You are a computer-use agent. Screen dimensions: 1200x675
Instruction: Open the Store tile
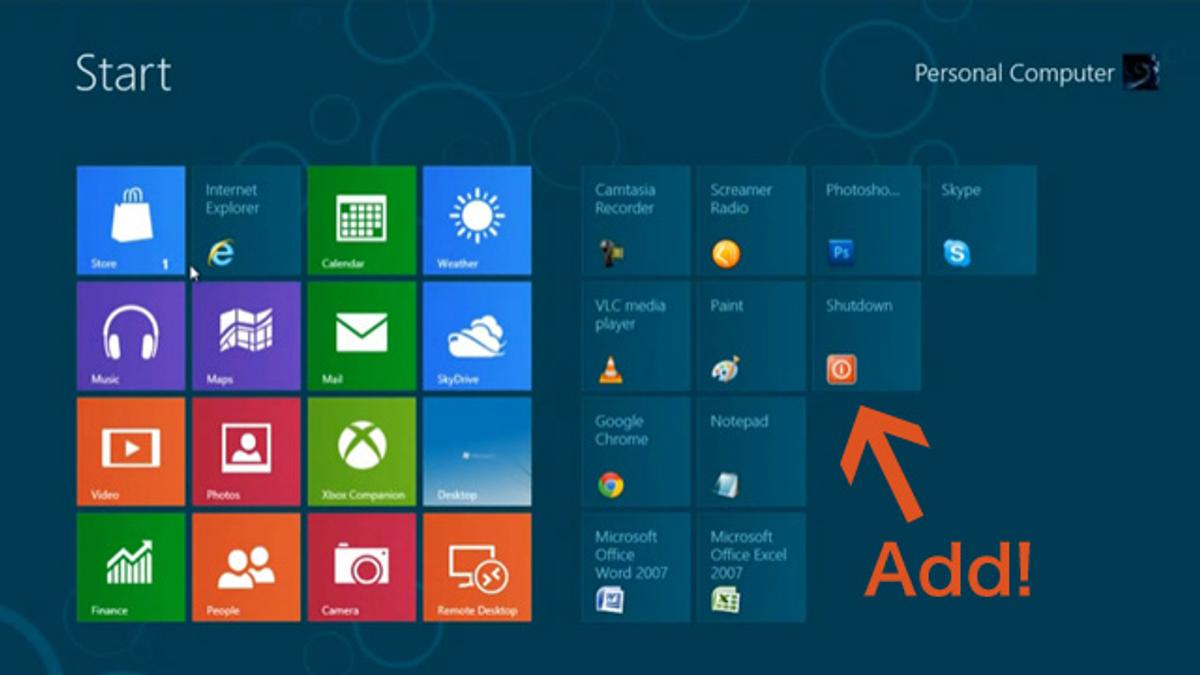point(131,220)
